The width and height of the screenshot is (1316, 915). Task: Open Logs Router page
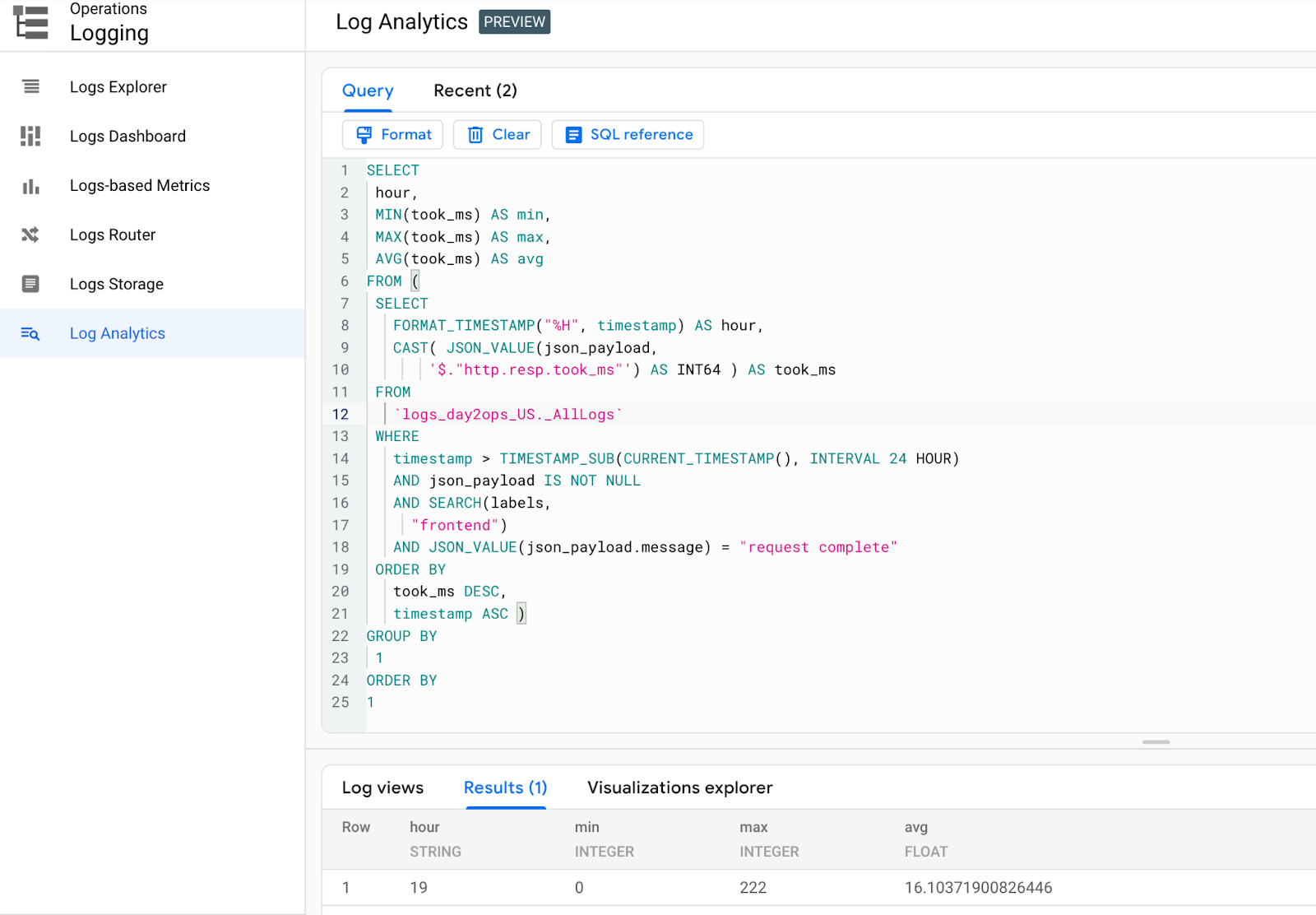click(152, 235)
